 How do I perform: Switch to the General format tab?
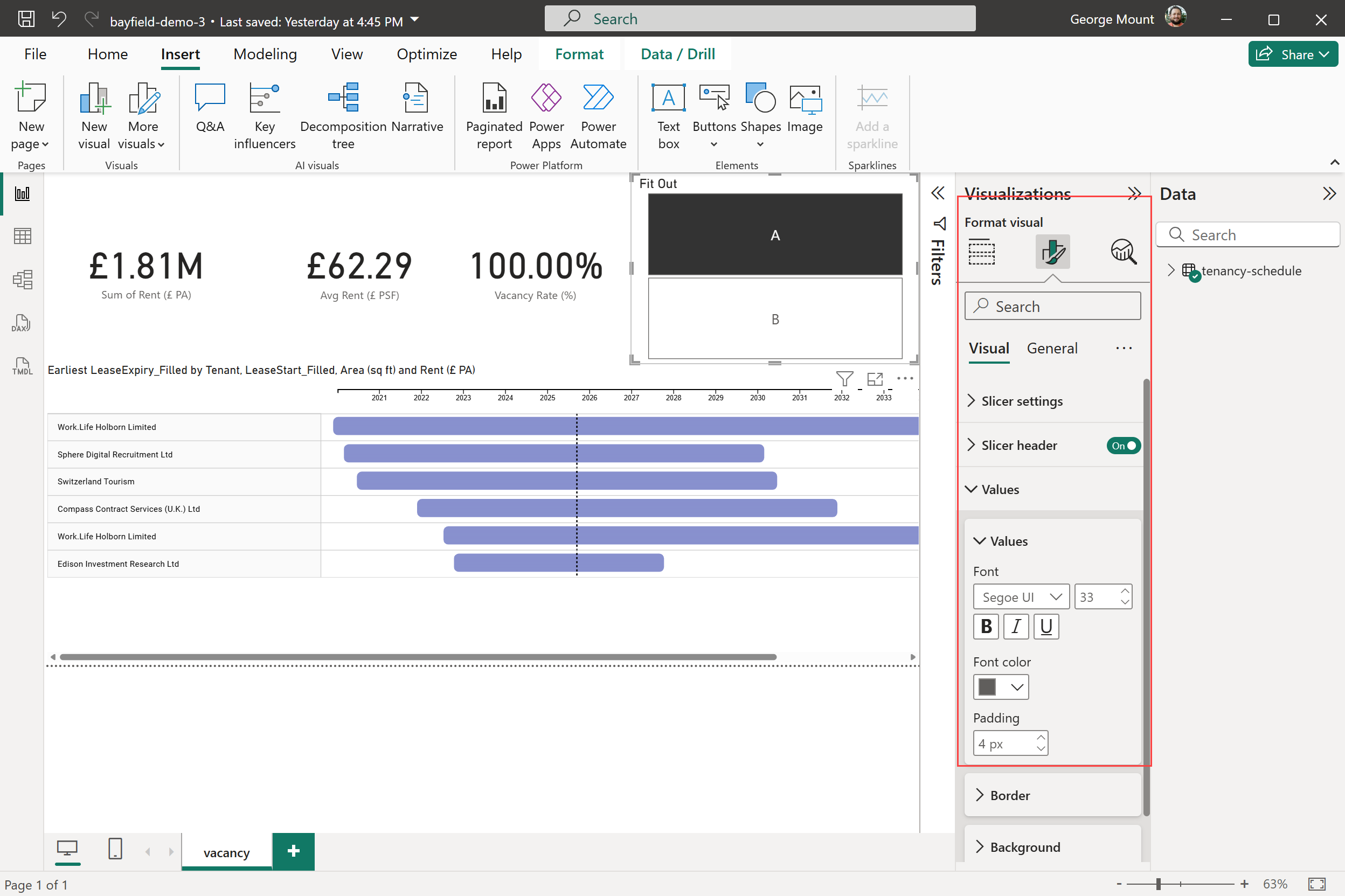[1051, 349]
